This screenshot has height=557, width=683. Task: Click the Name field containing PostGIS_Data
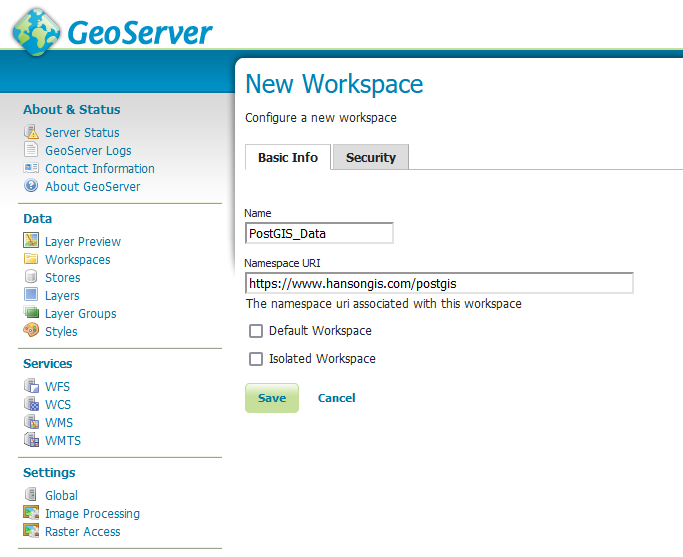pos(319,233)
